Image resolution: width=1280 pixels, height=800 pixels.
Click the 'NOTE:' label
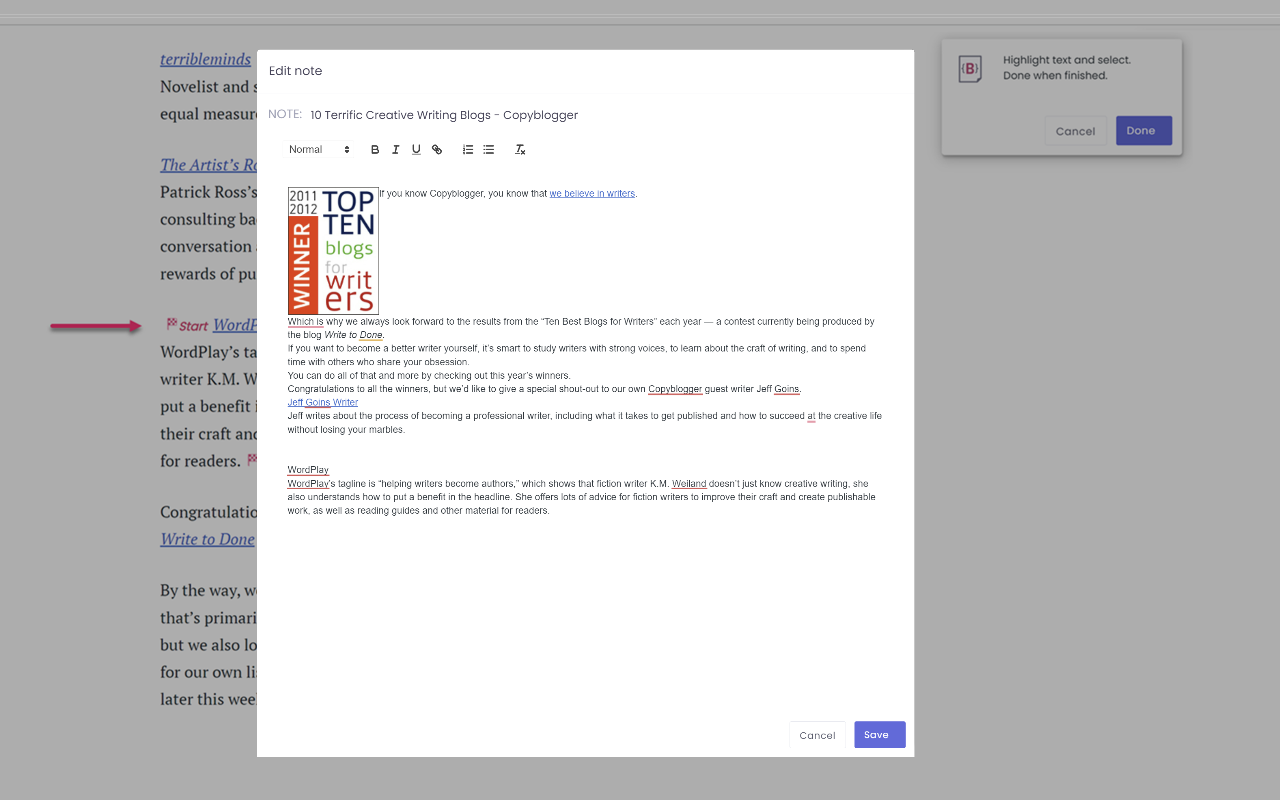pos(285,115)
